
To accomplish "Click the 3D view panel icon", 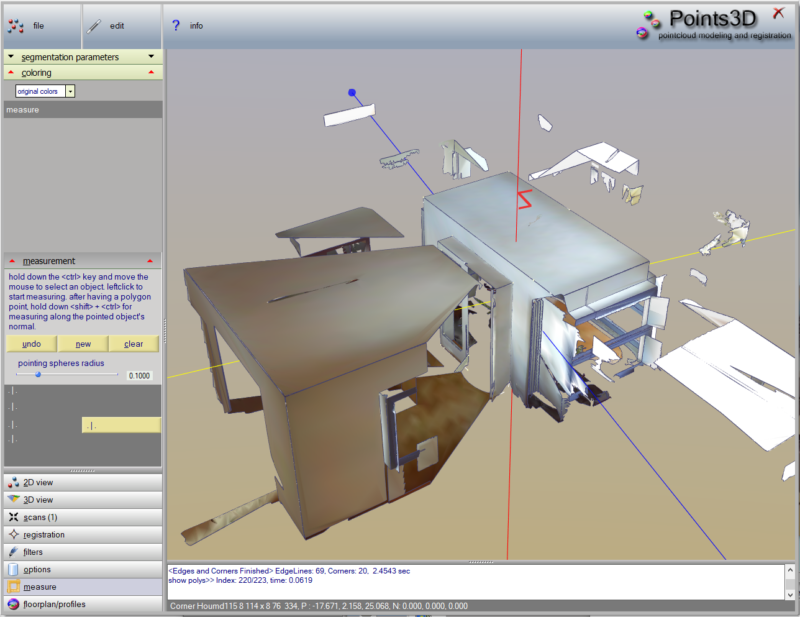I will click(13, 500).
